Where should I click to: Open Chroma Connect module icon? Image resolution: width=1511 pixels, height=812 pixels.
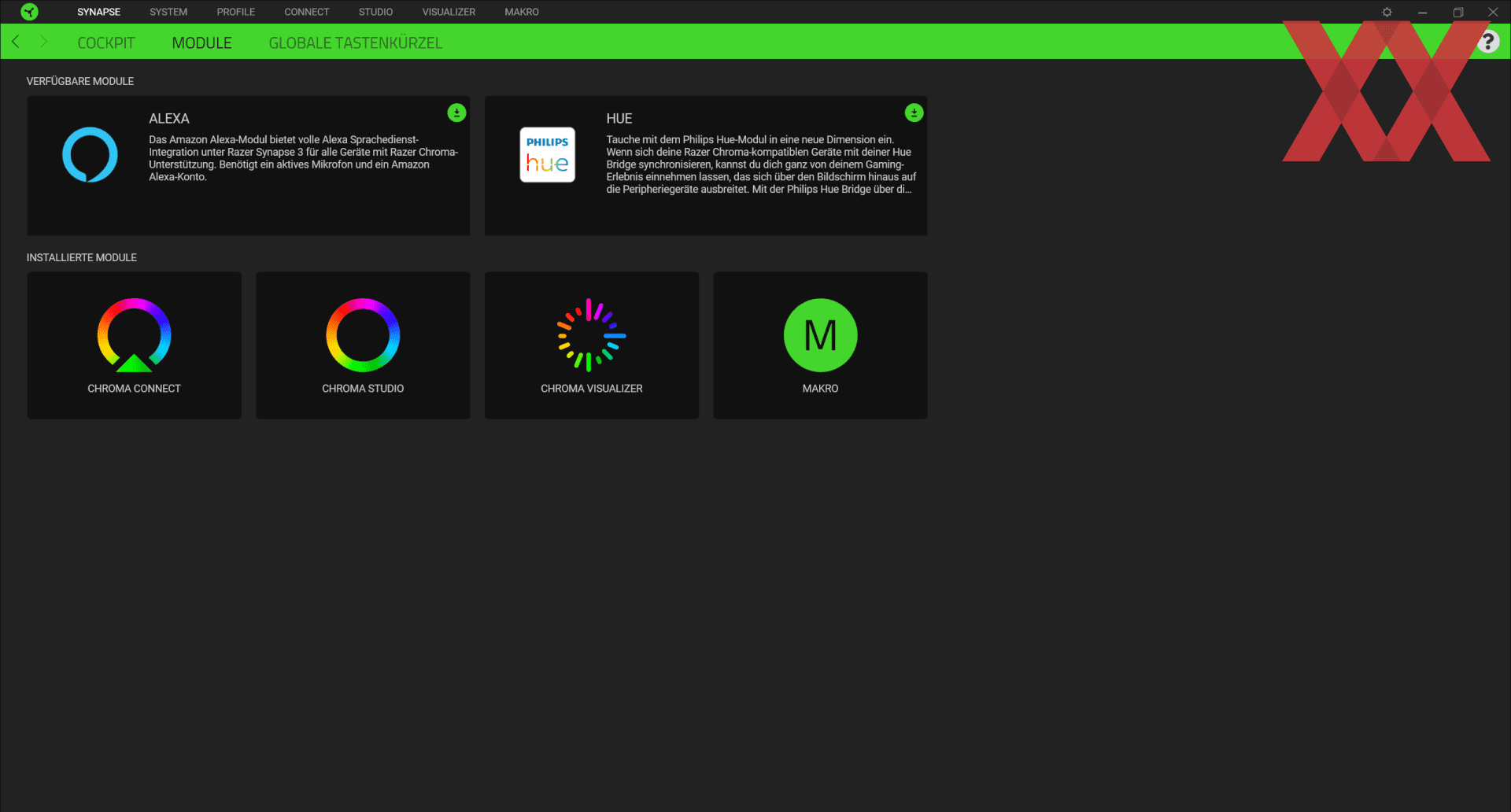(x=134, y=335)
